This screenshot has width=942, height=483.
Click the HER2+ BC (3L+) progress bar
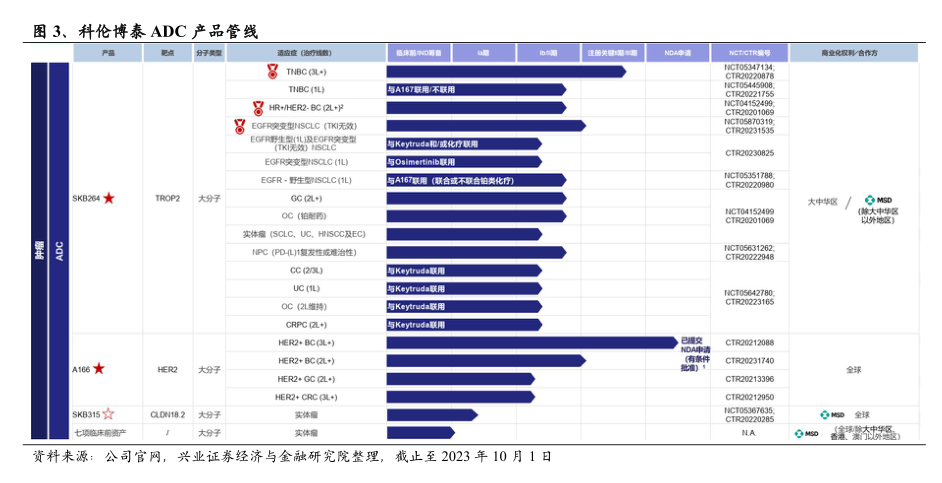tap(532, 342)
